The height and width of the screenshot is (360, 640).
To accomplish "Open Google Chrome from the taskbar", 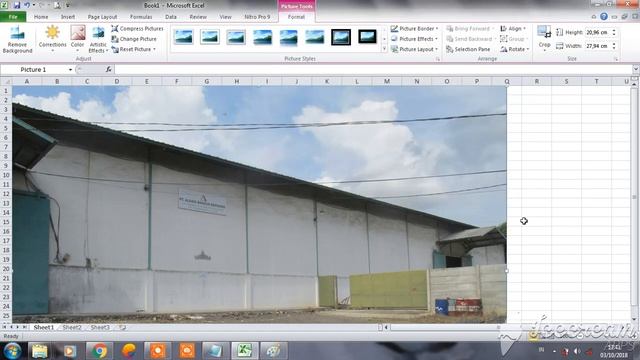I will tap(99, 351).
